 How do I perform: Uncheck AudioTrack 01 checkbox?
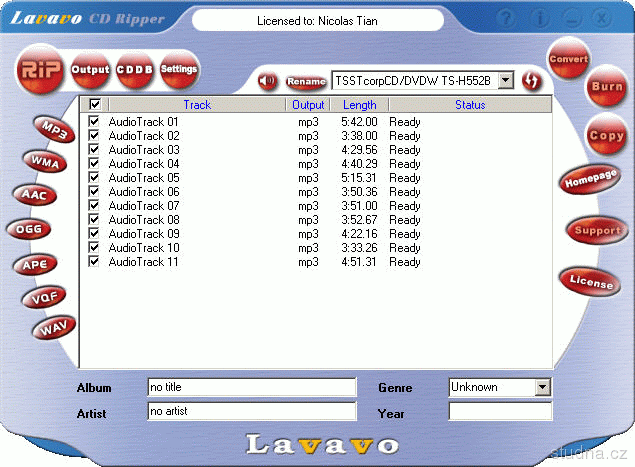click(x=94, y=121)
